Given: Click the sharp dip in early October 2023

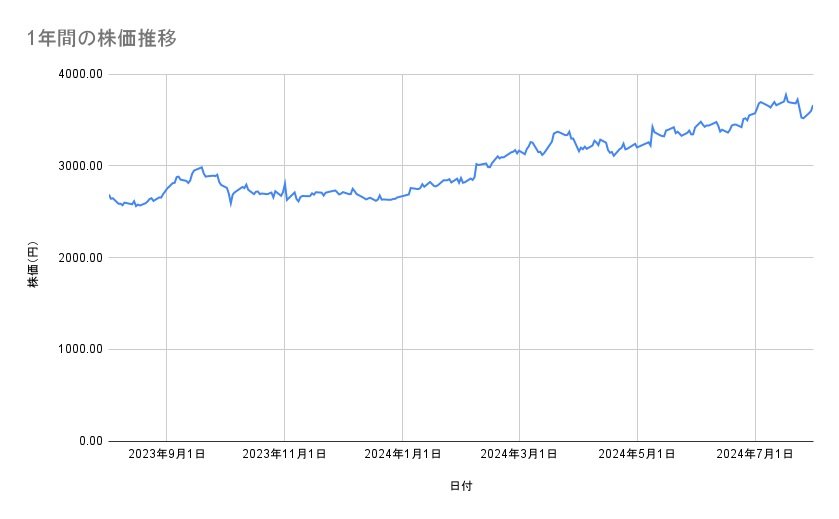Looking at the screenshot, I should [x=231, y=204].
